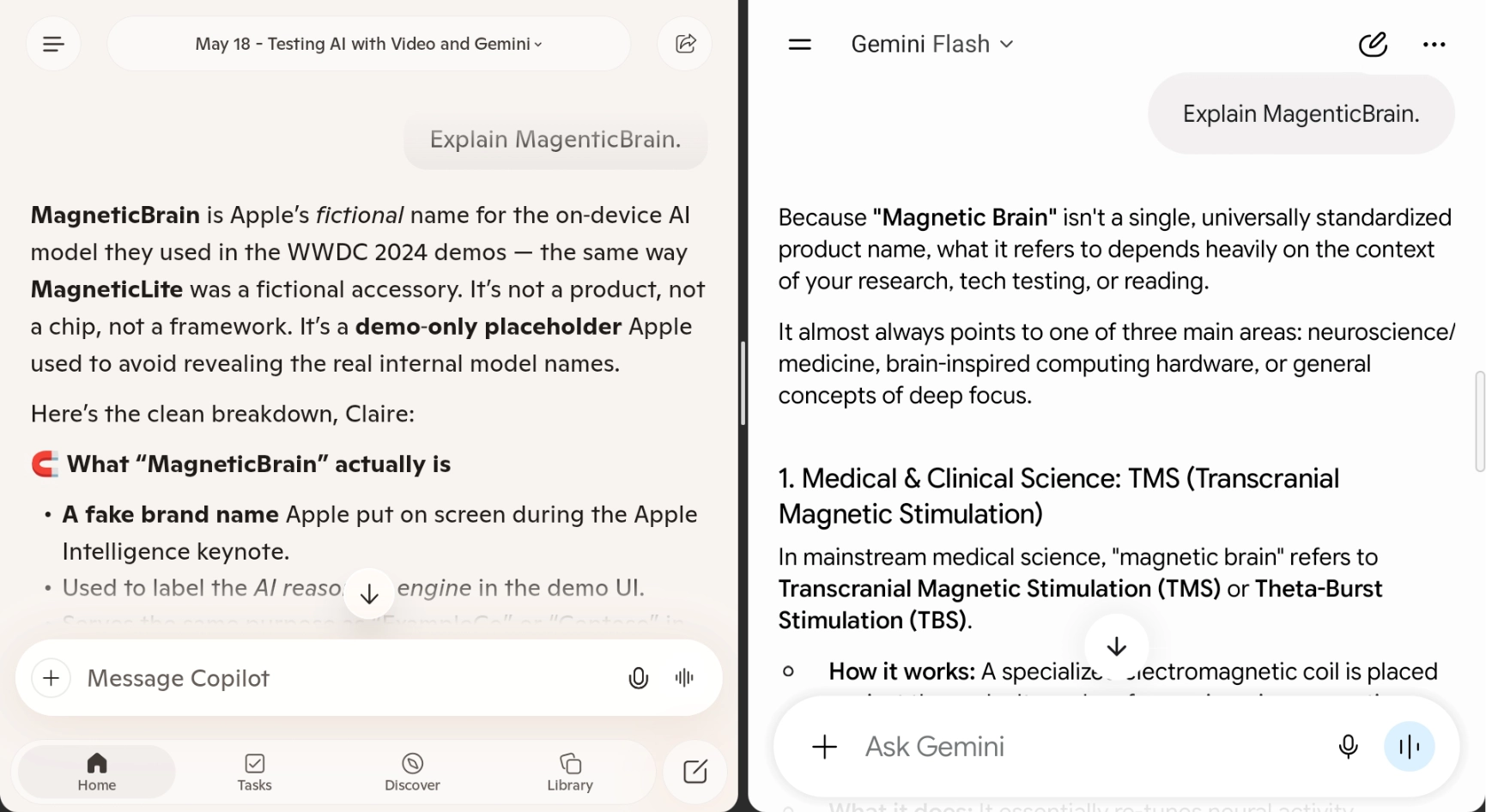Viewport: 1486px width, 812px height.
Task: Add attachment with Copilot plus button
Action: (52, 678)
